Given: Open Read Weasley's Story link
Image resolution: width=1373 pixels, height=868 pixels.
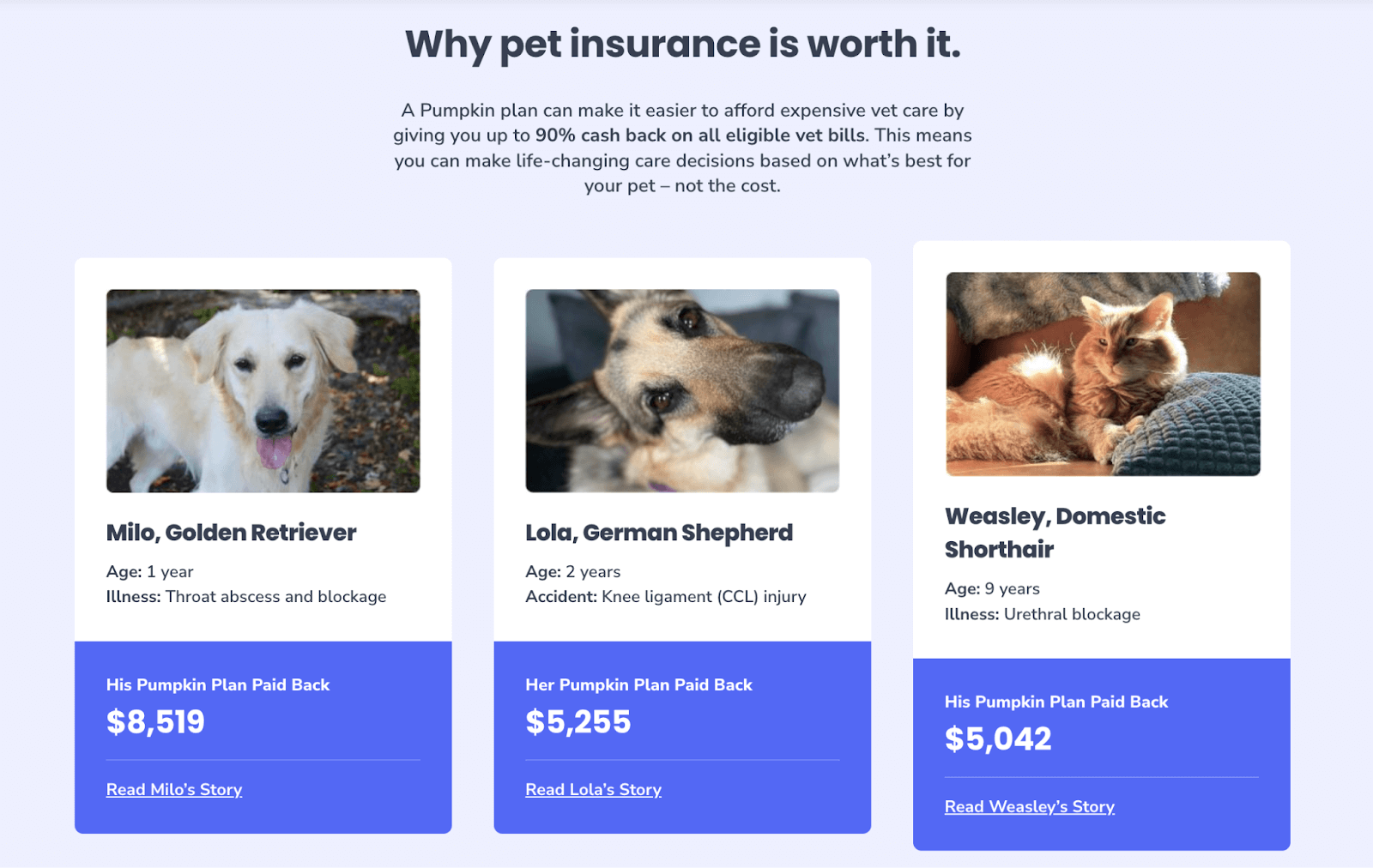Looking at the screenshot, I should (1029, 805).
